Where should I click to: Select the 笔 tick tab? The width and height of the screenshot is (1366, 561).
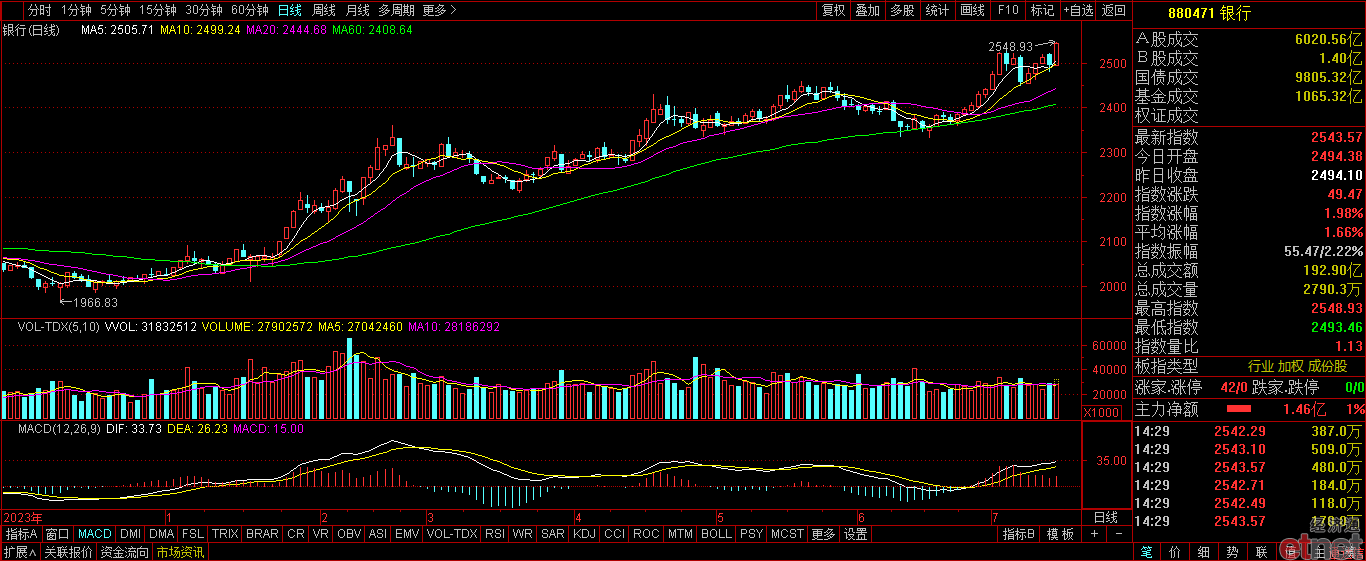coord(1146,552)
